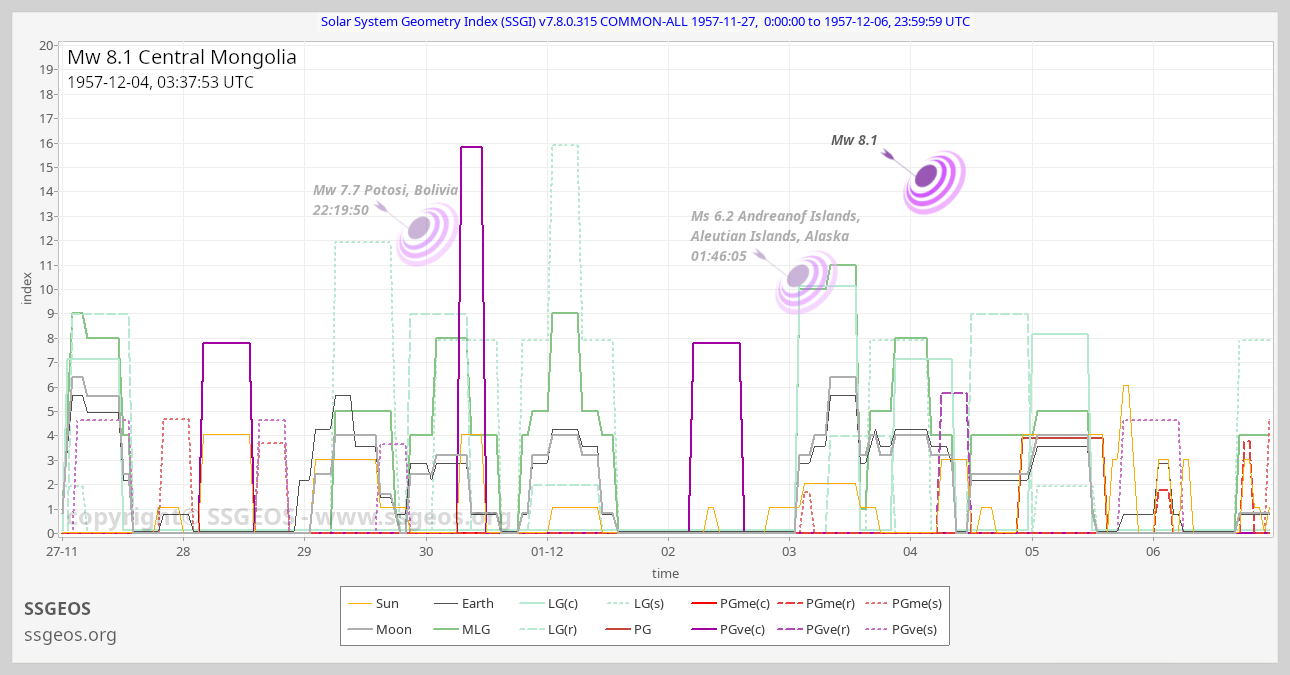The height and width of the screenshot is (675, 1290).
Task: Click the 'Ms 6.2 Andreanof Islands,' annotation
Action: [x=775, y=216]
